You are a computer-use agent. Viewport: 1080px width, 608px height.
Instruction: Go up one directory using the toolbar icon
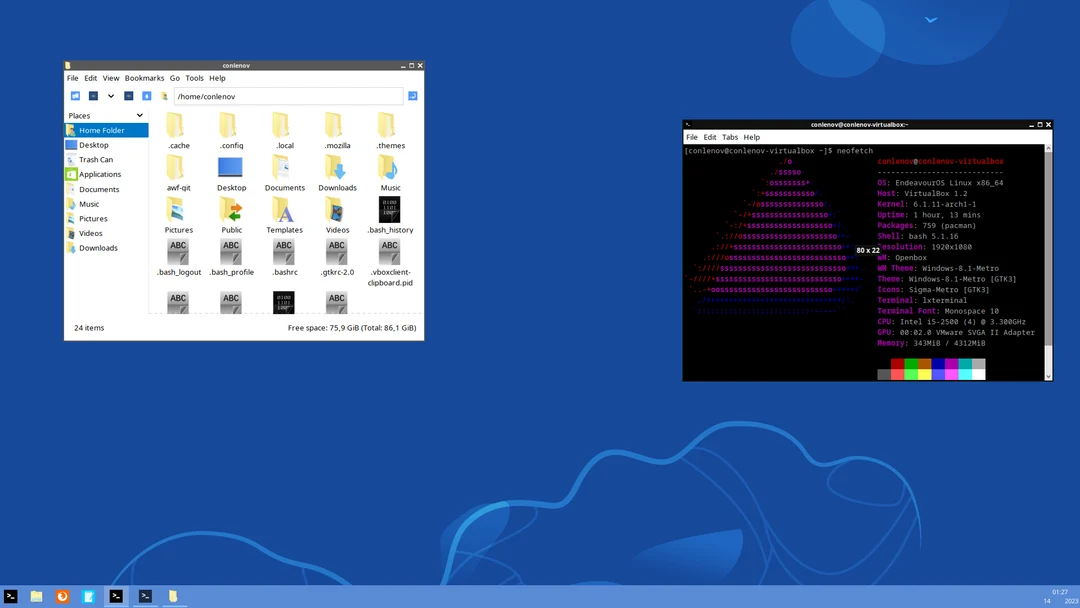pos(128,96)
